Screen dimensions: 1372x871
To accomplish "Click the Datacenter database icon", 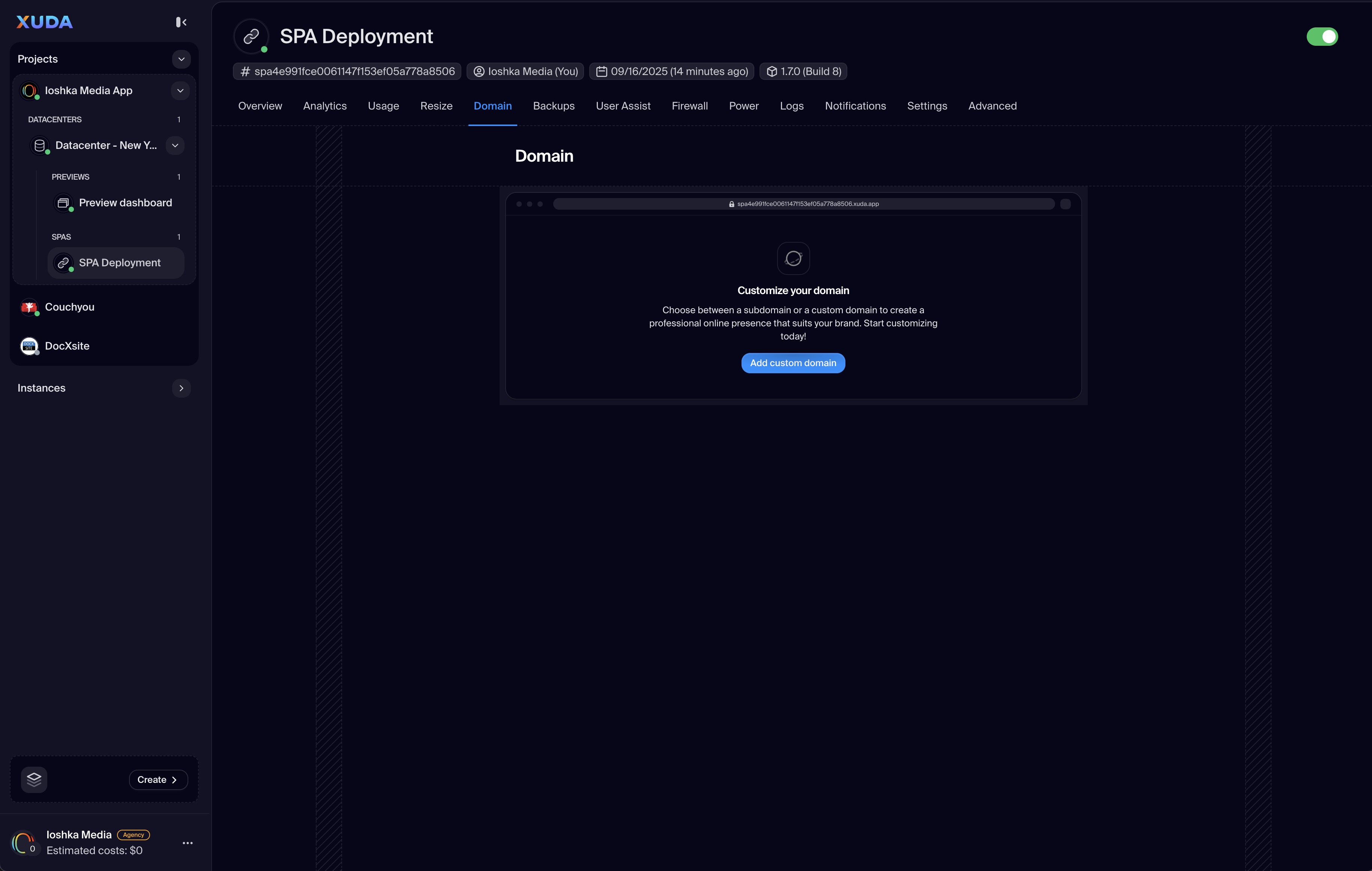I will pos(40,145).
